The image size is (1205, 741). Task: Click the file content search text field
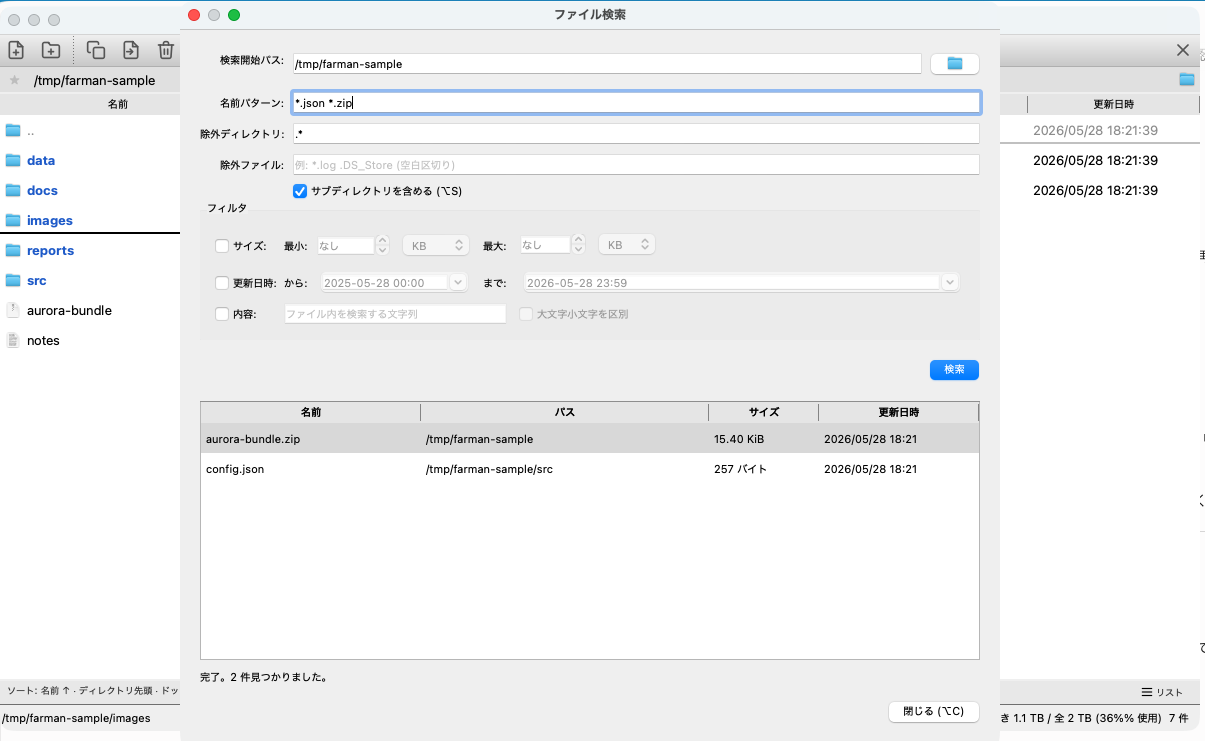(395, 314)
